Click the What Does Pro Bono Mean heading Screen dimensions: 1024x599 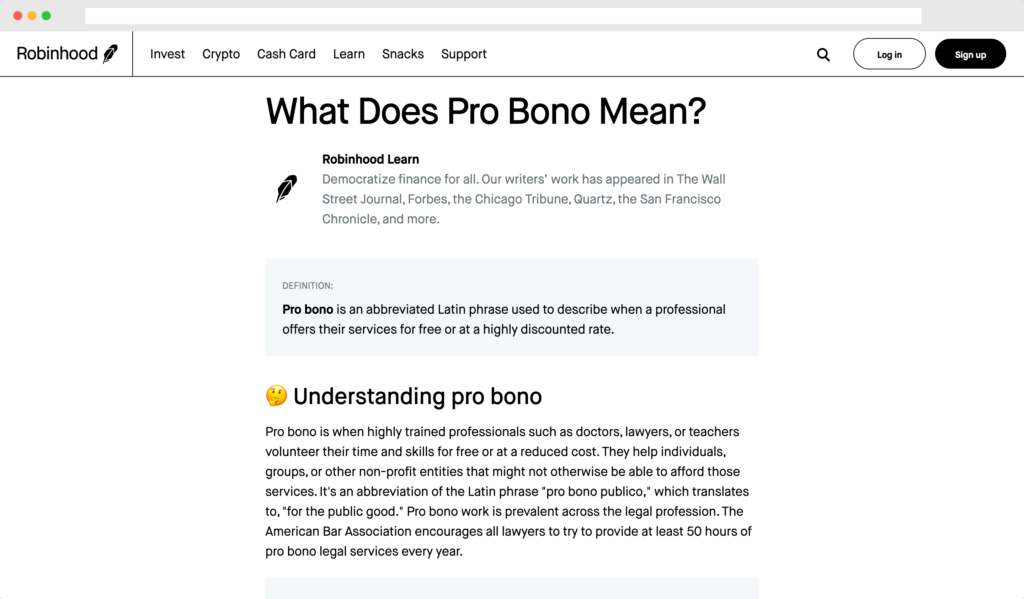[486, 111]
